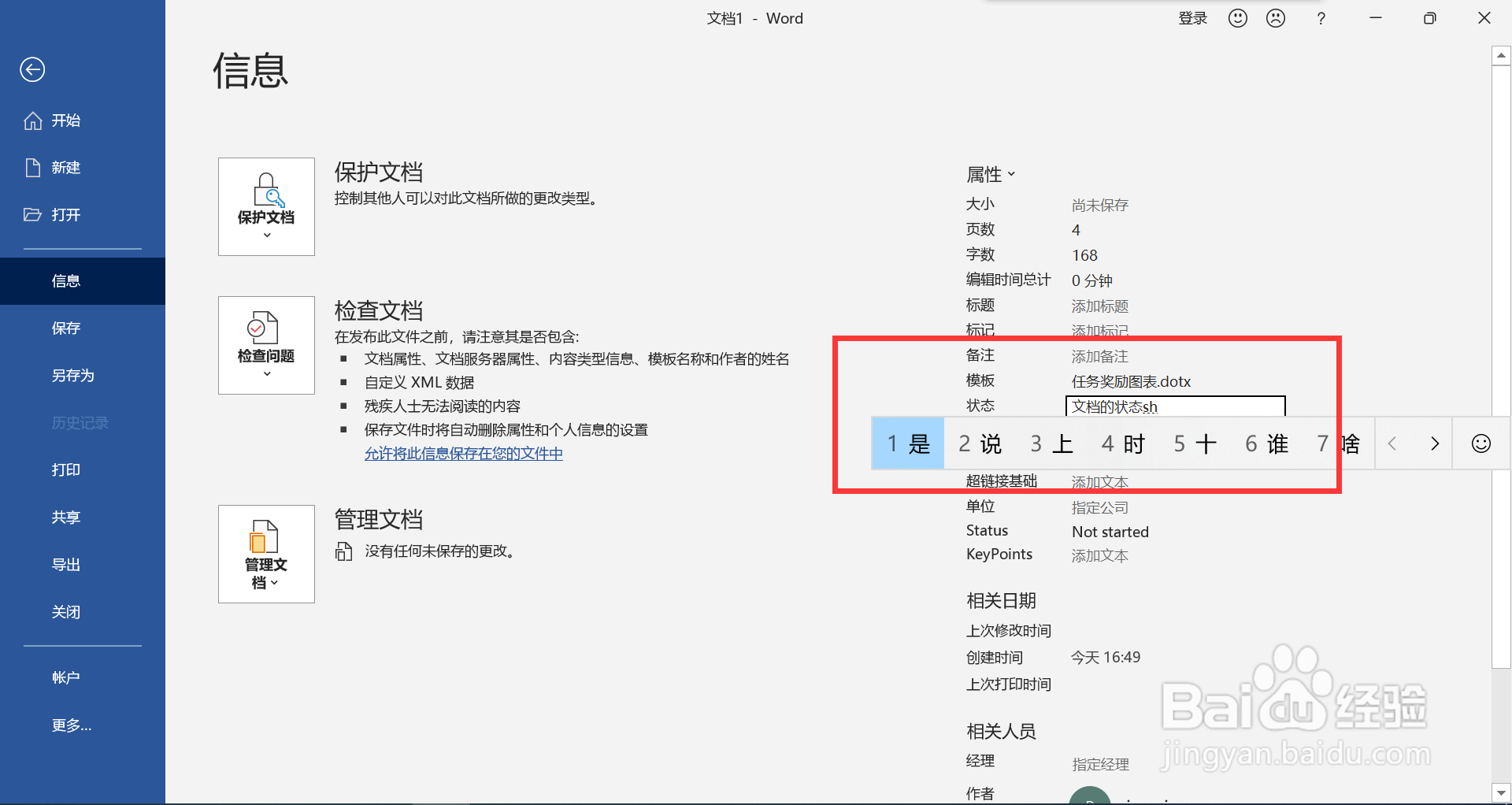
Task: Choose IME candidate 5 十
Action: (1195, 443)
